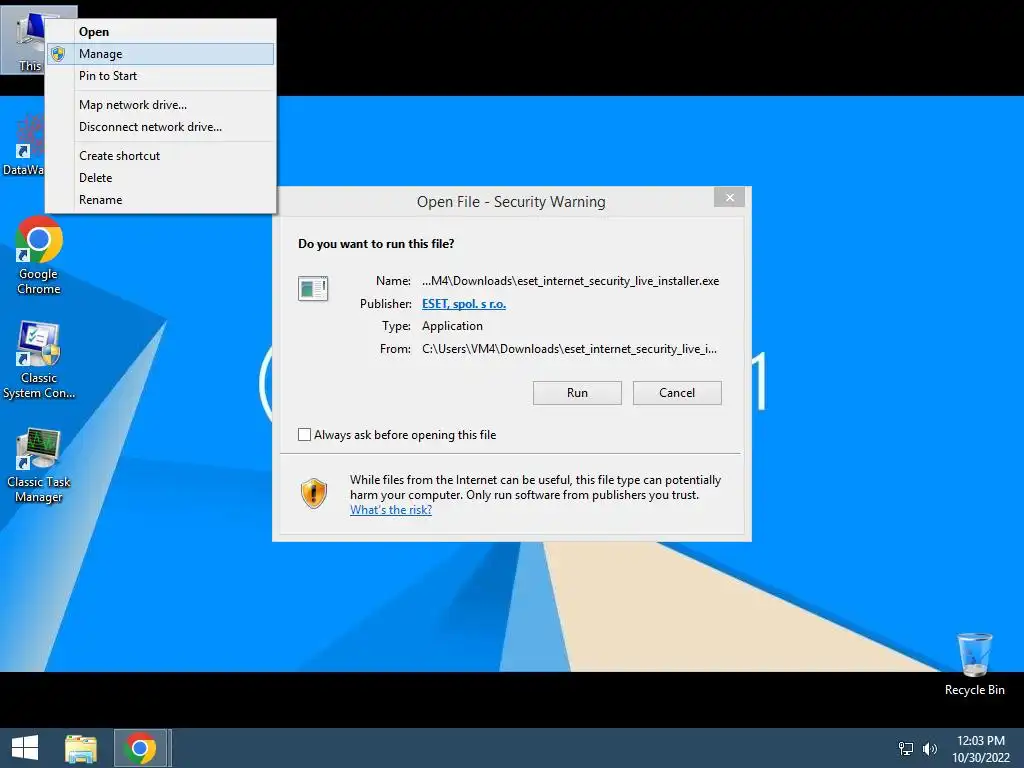The height and width of the screenshot is (768, 1024).
Task: Click the Do you want to run this file? heading
Action: 376,244
